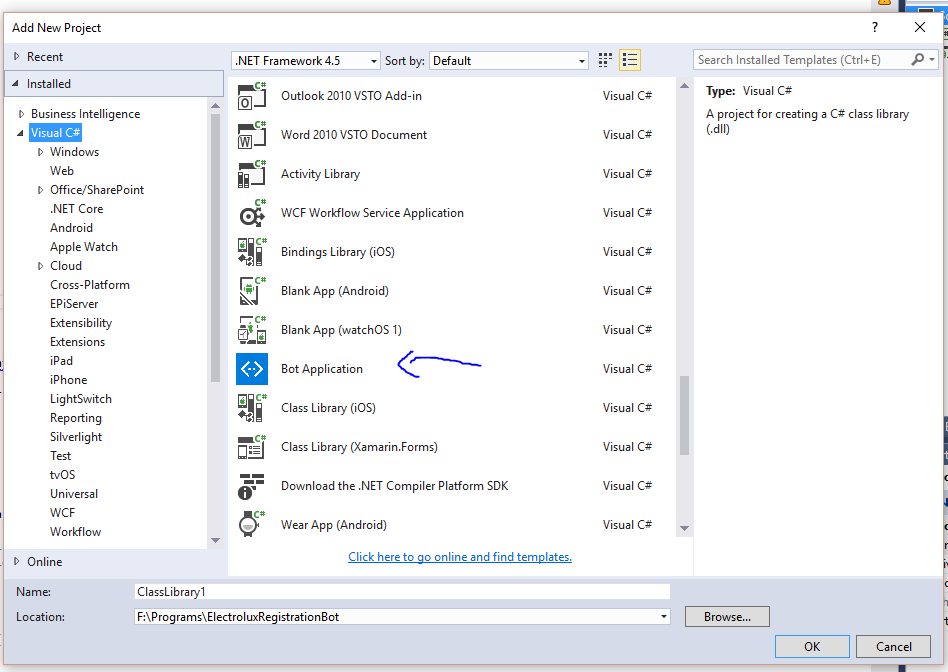948x672 pixels.
Task: Switch to small icons grid view
Action: pyautogui.click(x=605, y=60)
